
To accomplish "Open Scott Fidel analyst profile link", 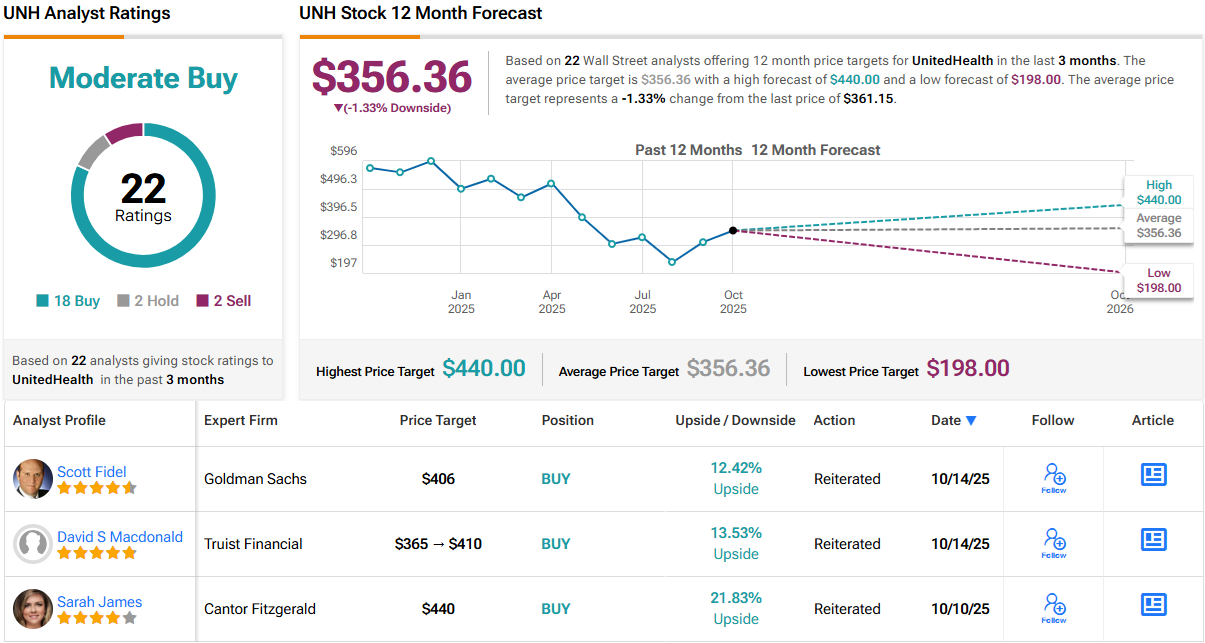I will (x=91, y=472).
